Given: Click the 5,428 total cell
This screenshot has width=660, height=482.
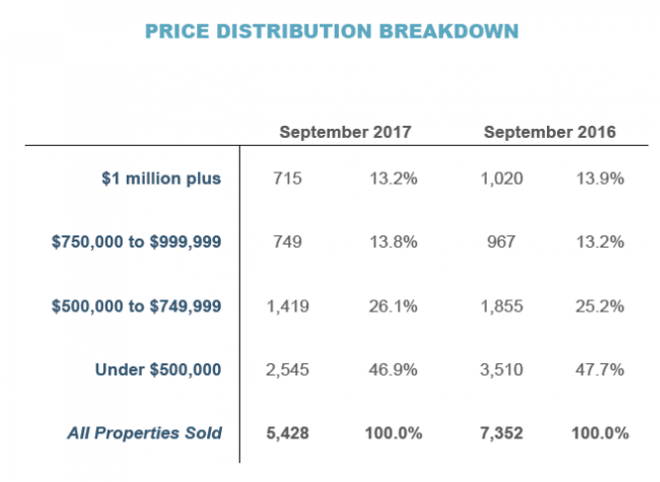Looking at the screenshot, I should 287,433.
